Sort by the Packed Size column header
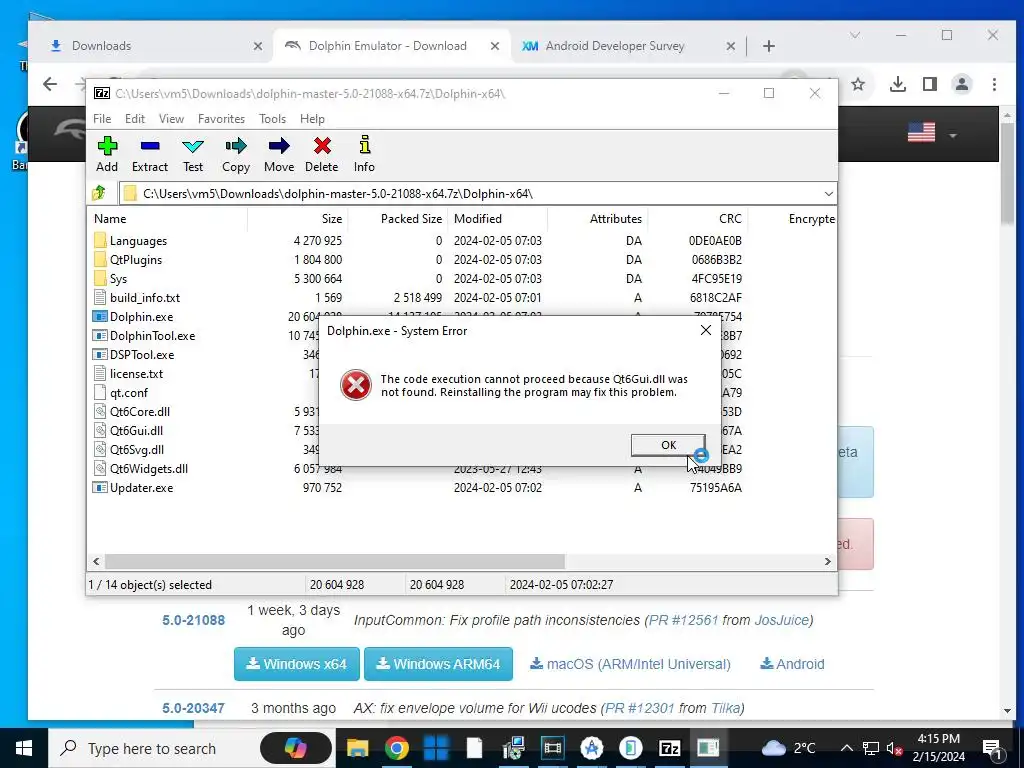The width and height of the screenshot is (1024, 768). coord(398,219)
